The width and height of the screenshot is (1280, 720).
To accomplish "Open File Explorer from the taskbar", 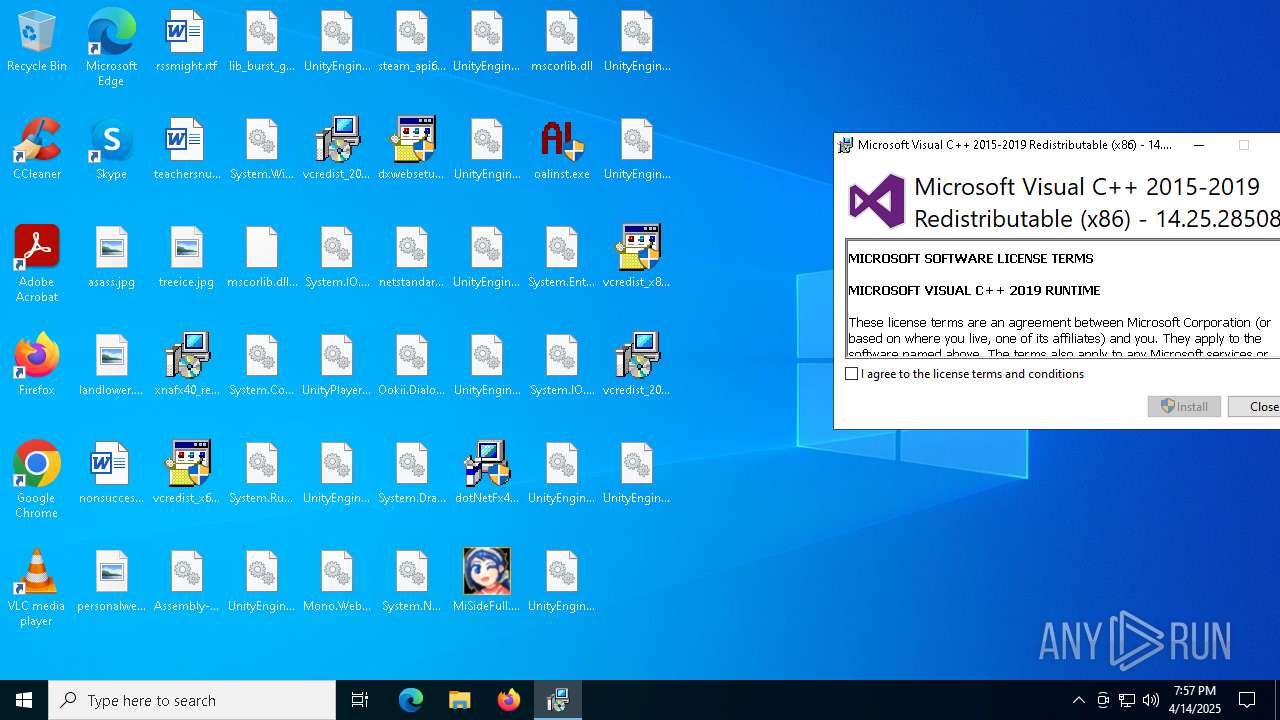I will click(x=460, y=700).
